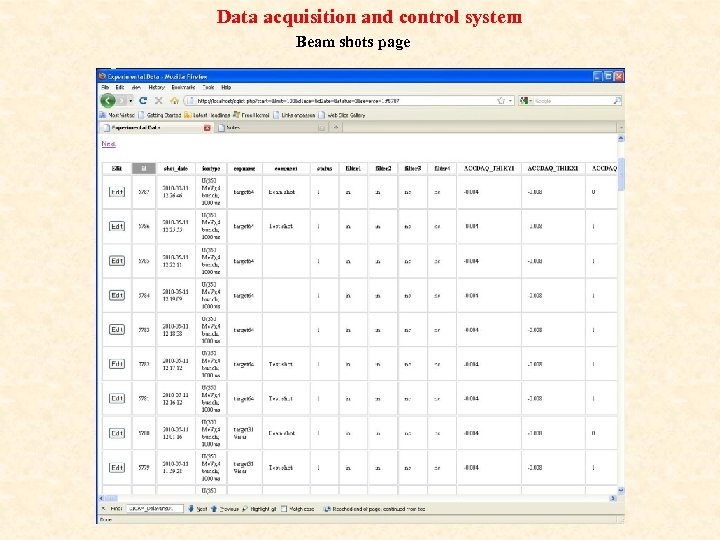Screen dimensions: 720x540
Task: Switch to the Experimental Data tab
Action: [154, 128]
